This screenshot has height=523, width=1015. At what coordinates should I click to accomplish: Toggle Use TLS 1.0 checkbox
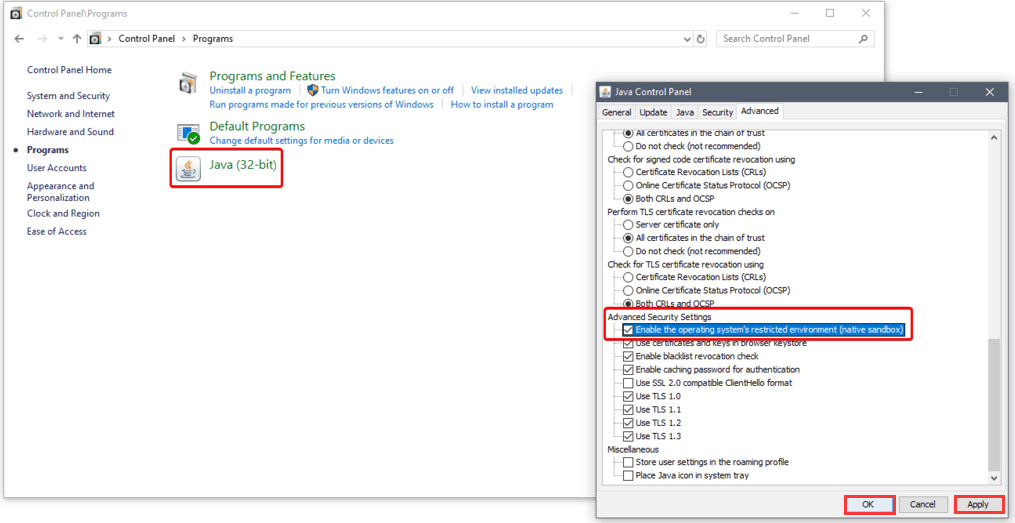(x=628, y=396)
